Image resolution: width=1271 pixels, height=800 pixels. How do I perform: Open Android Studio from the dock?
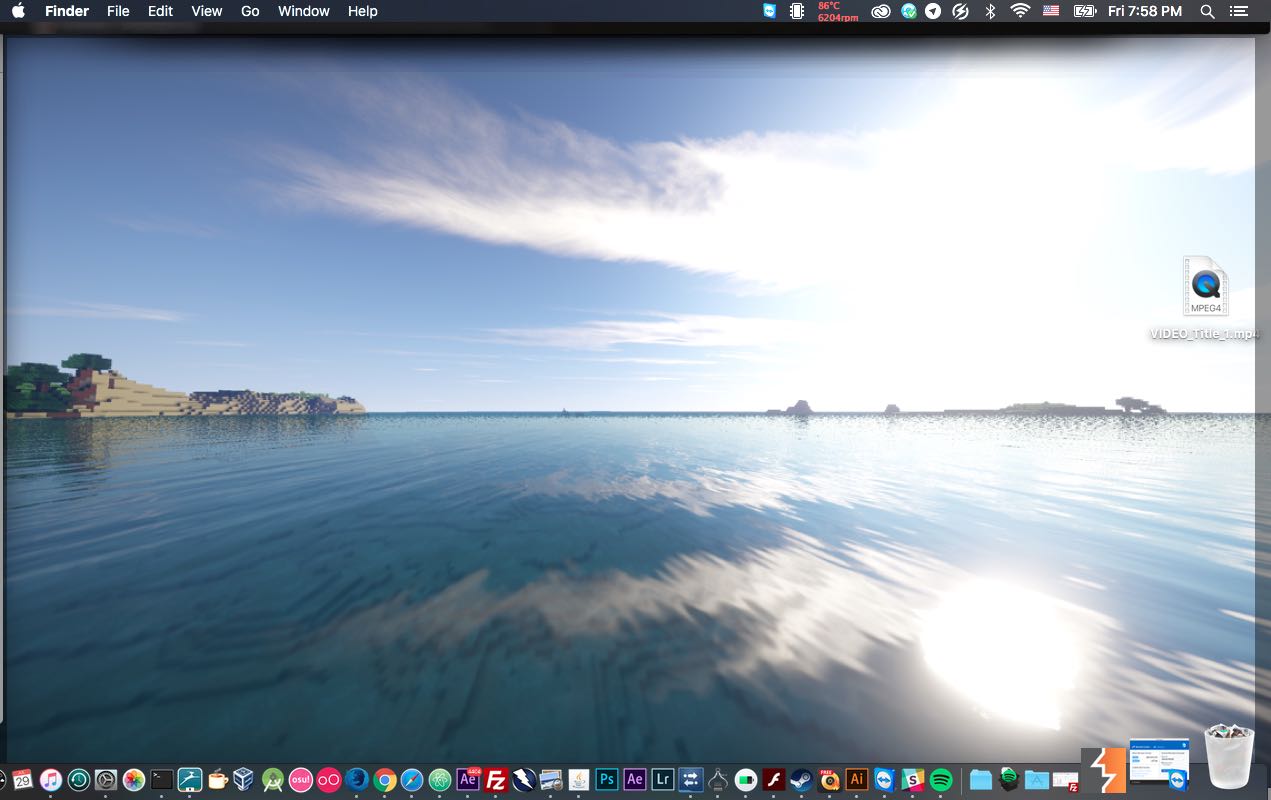click(x=272, y=780)
